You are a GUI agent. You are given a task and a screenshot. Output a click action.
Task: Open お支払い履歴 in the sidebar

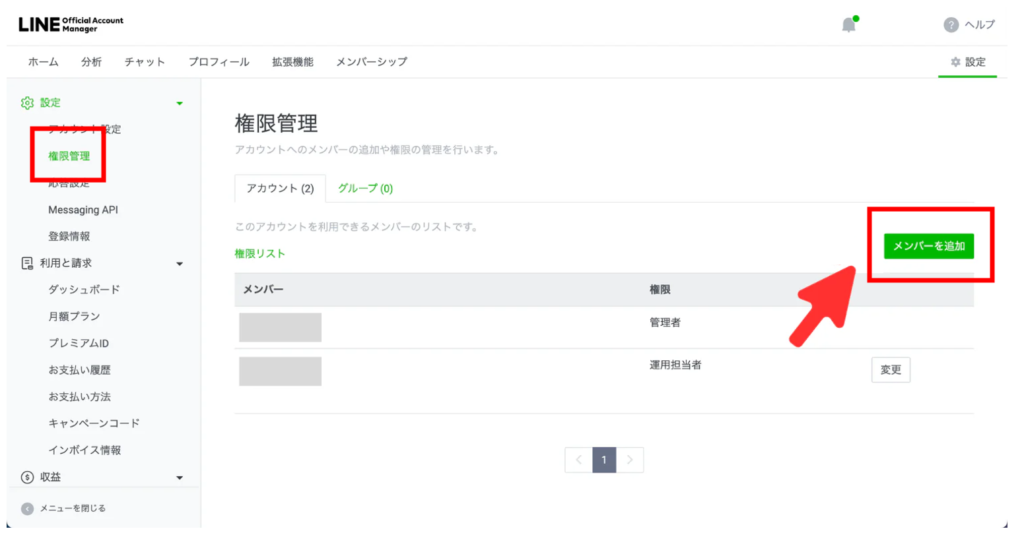(x=84, y=370)
